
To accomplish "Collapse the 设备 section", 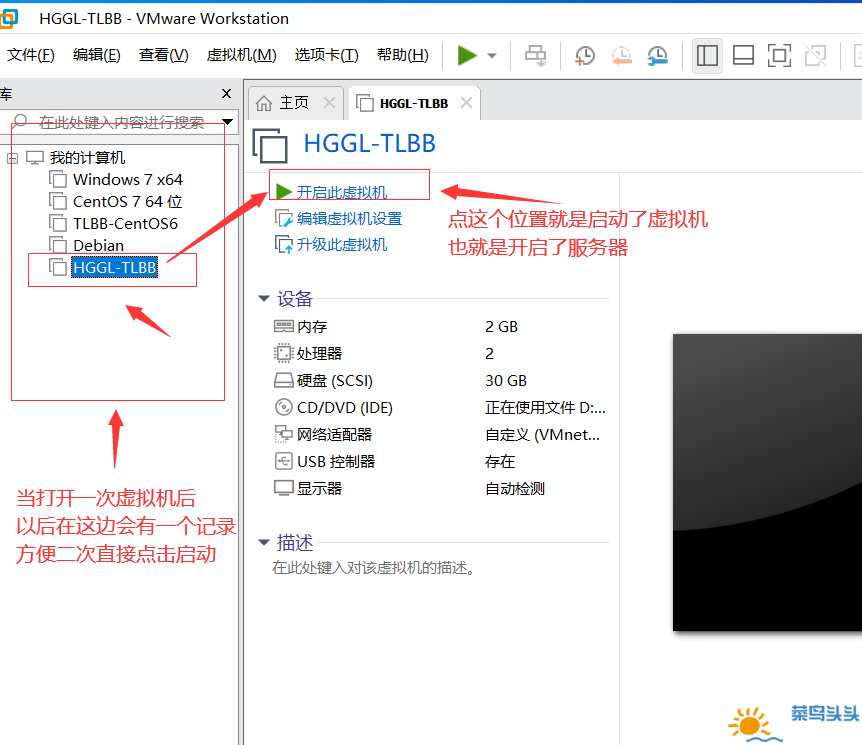I will click(x=264, y=299).
